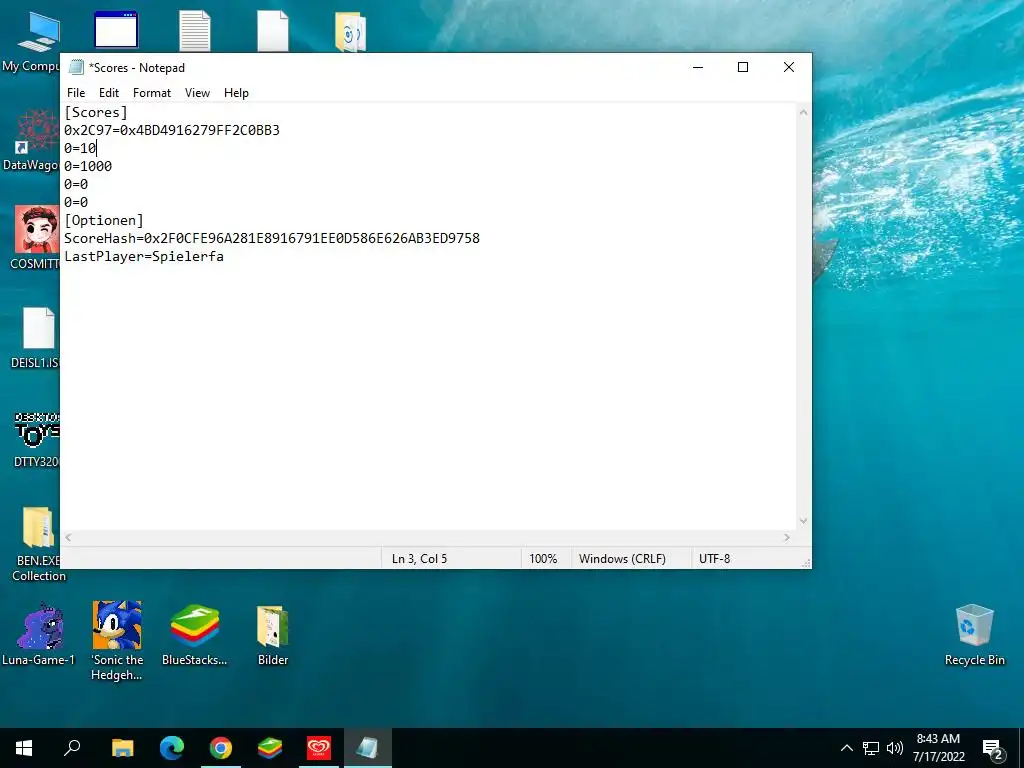Open the Edit menu

[x=108, y=93]
